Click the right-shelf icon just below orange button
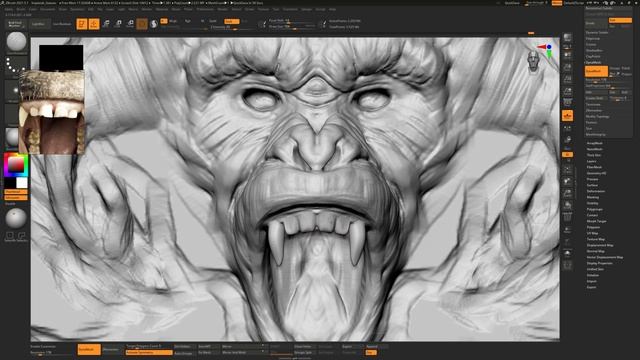Image resolution: width=640 pixels, height=360 pixels. click(567, 129)
